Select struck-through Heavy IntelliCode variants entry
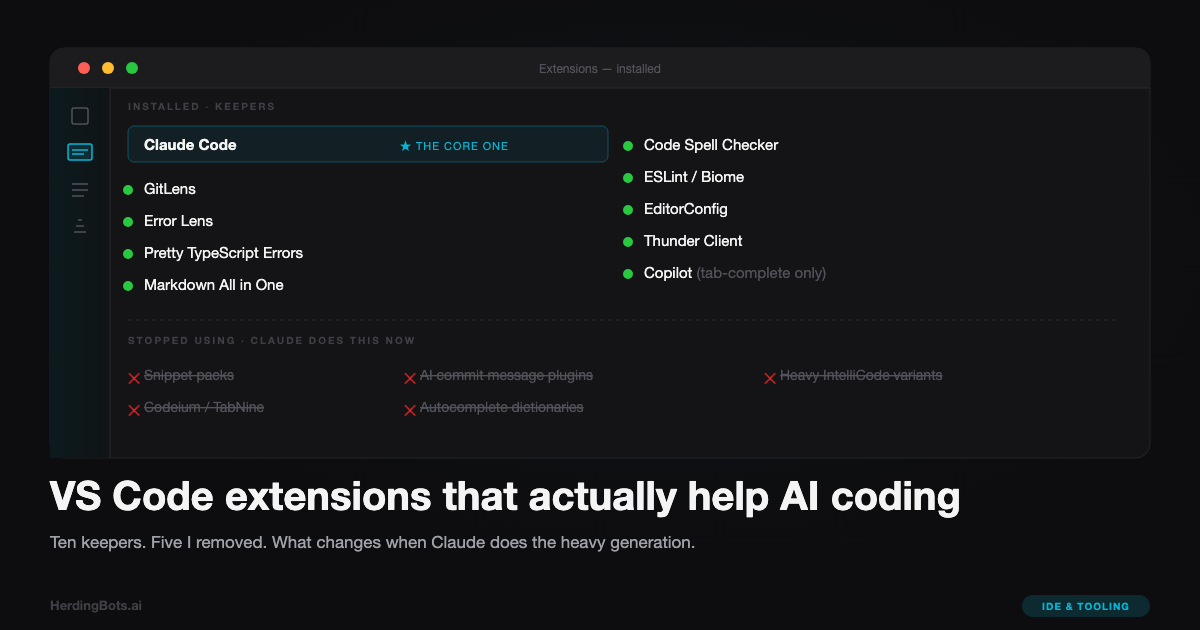The height and width of the screenshot is (630, 1200). (861, 375)
